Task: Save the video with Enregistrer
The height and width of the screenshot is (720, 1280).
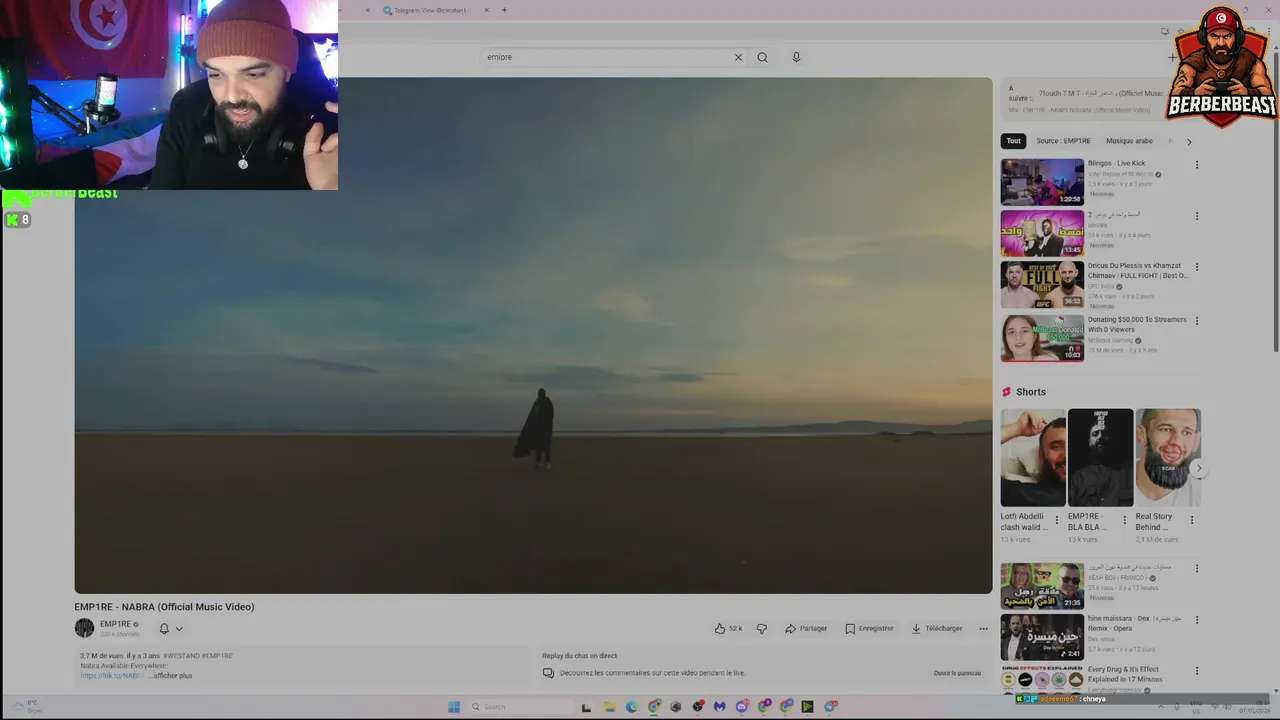Action: (869, 629)
